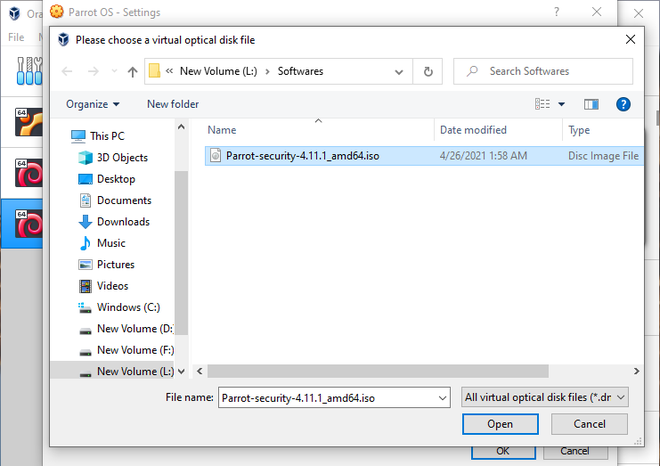Screen dimensions: 660x466
Task: Click the VirtualBox dialog title icon
Action: click(64, 40)
